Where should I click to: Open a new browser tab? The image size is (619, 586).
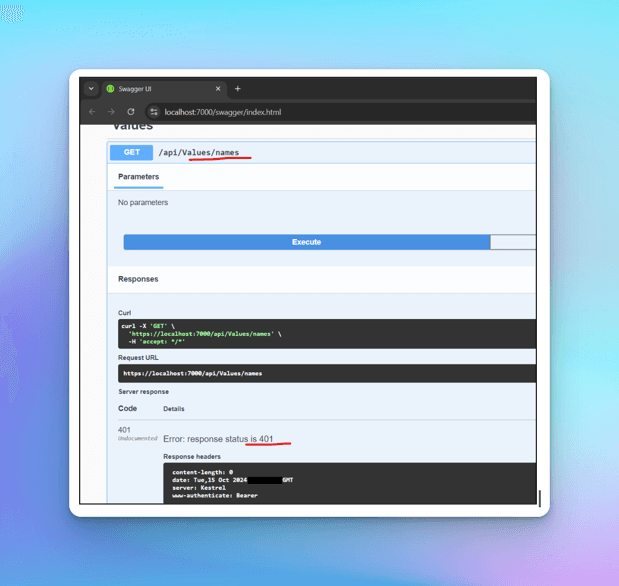(238, 89)
